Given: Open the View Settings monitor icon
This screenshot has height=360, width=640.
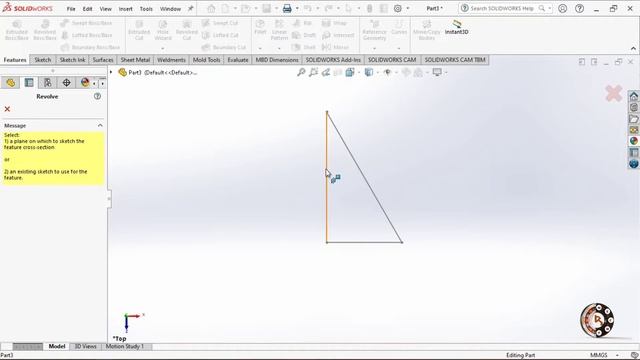Looking at the screenshot, I should 437,72.
